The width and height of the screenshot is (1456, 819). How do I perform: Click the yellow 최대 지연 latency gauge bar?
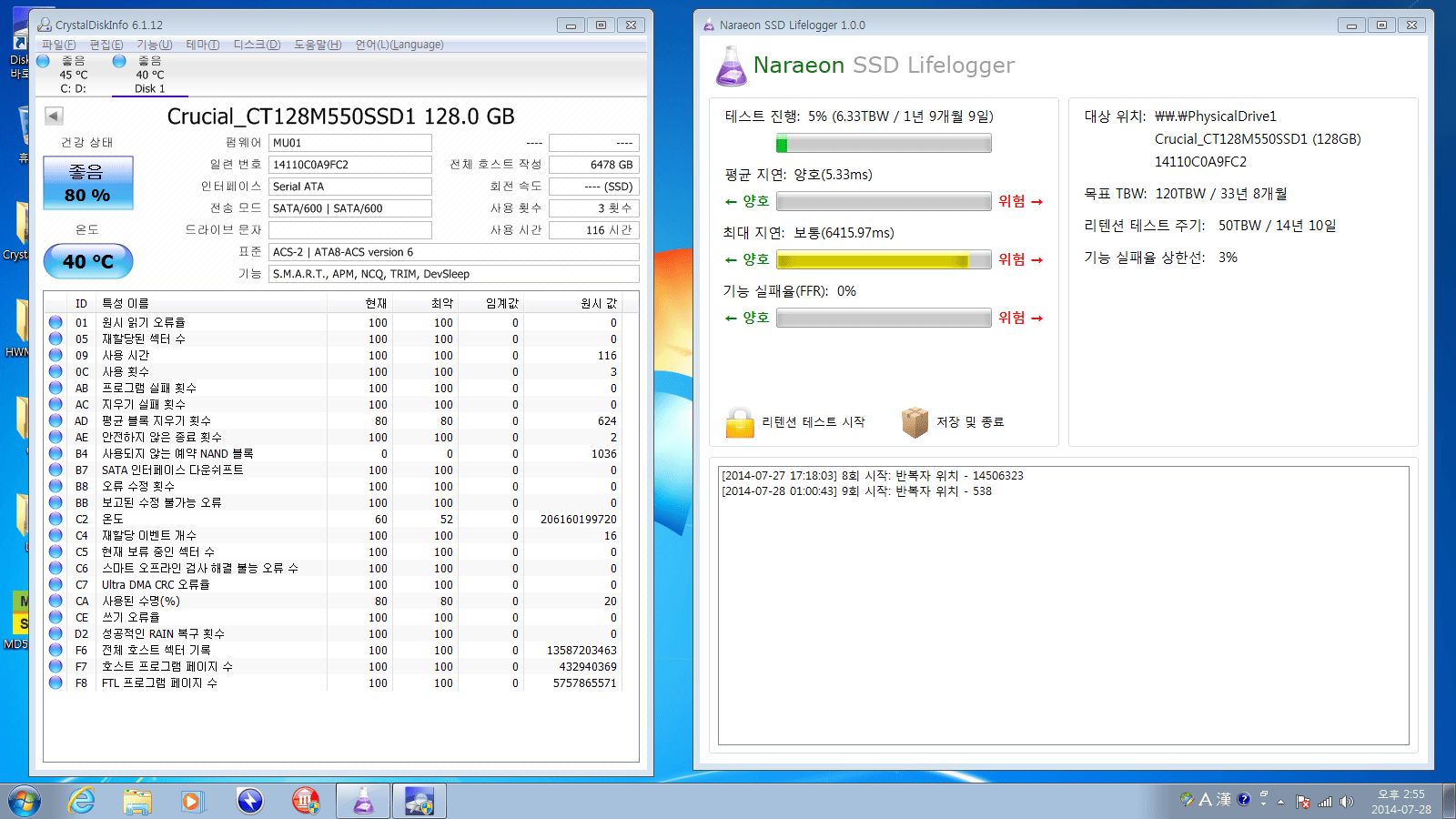point(884,259)
